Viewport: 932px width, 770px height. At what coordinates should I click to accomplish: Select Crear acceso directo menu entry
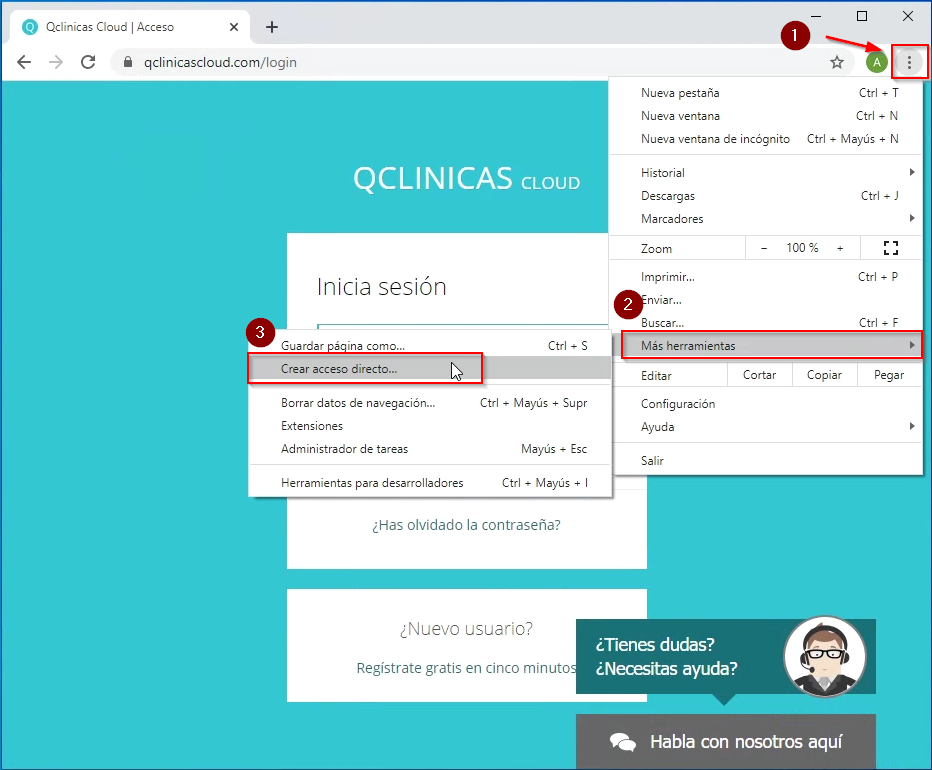[x=339, y=369]
